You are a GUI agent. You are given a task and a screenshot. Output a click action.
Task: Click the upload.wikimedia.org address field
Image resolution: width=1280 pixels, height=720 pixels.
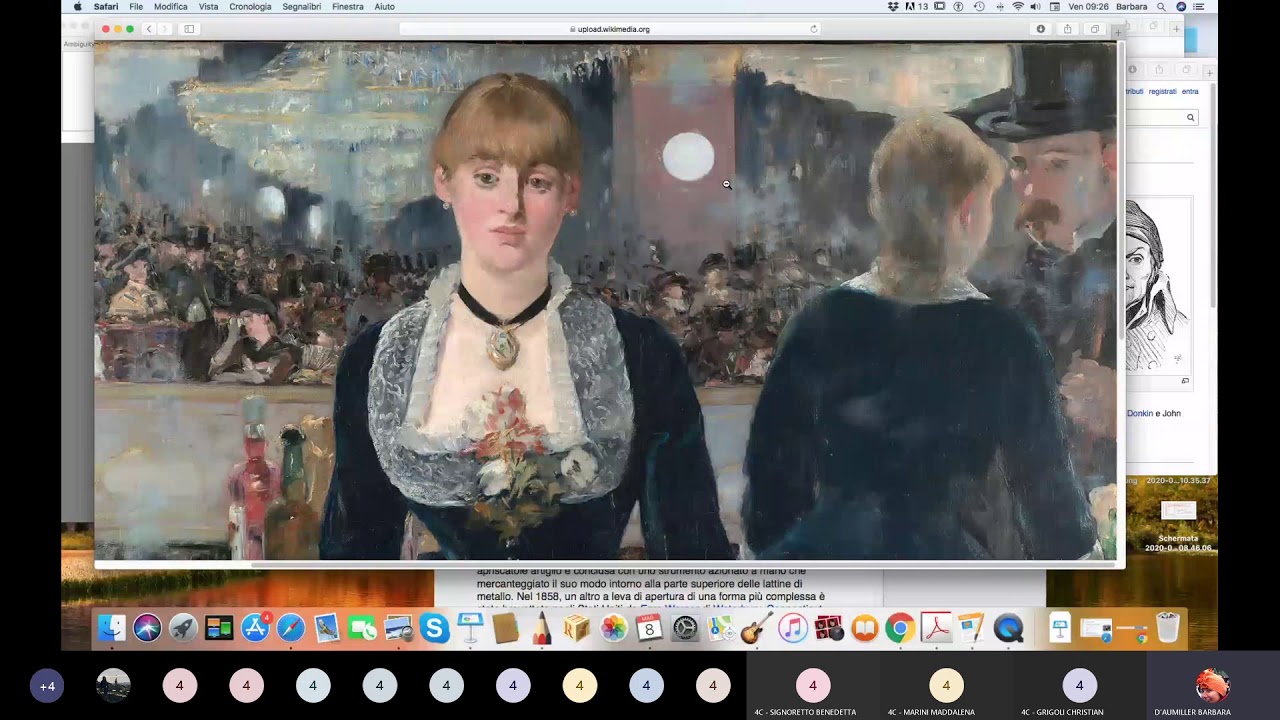pos(610,29)
